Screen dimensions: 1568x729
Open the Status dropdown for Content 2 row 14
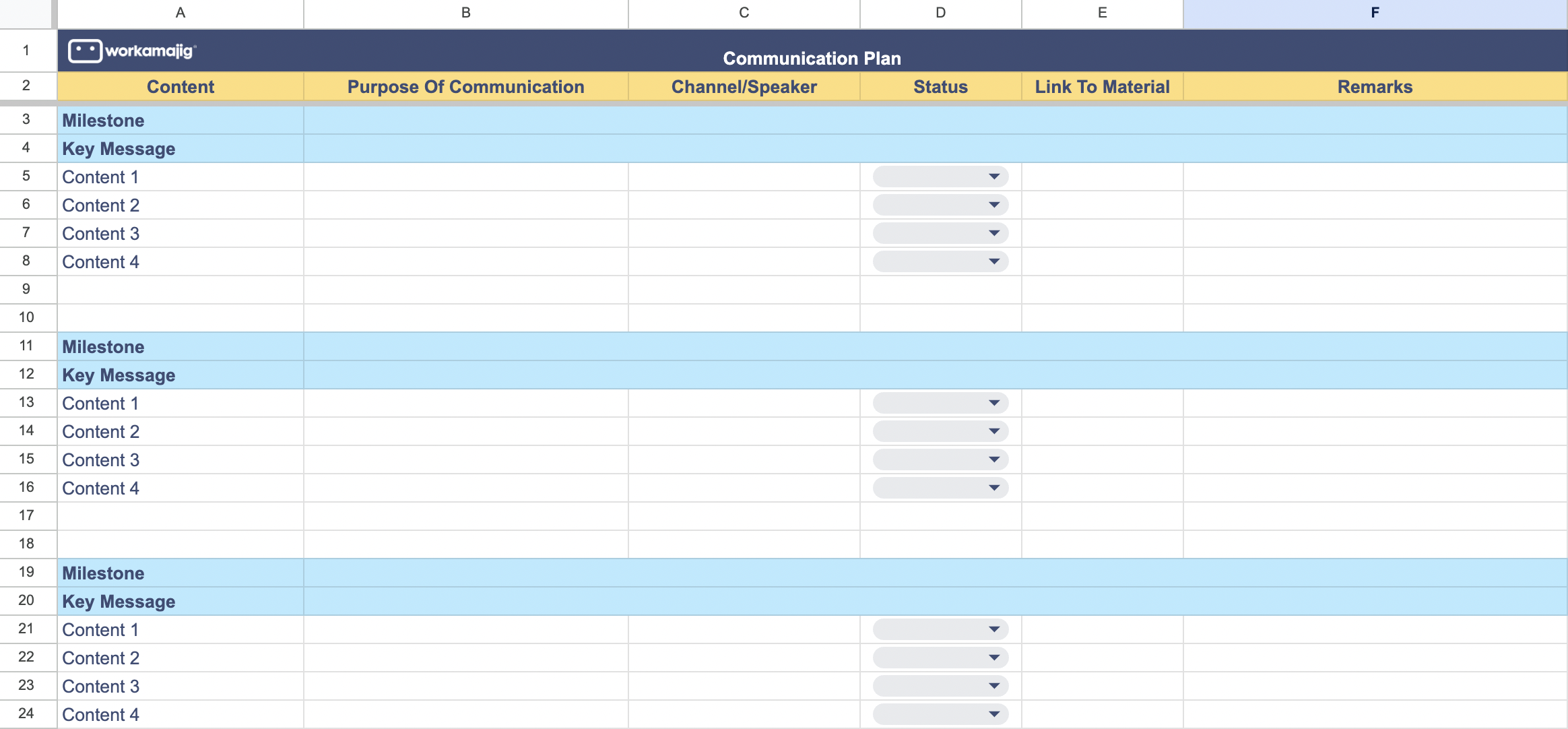(940, 431)
